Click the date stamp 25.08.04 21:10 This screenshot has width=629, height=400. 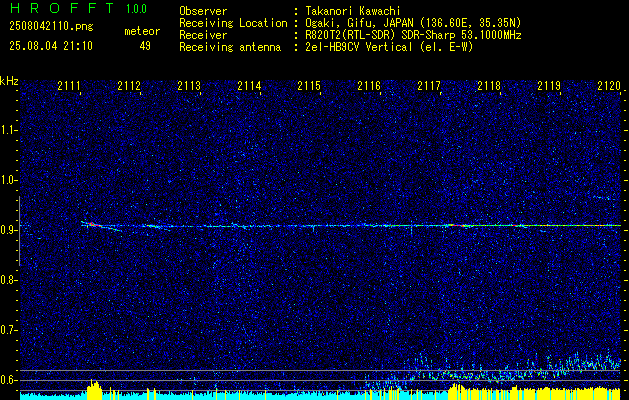click(x=51, y=46)
